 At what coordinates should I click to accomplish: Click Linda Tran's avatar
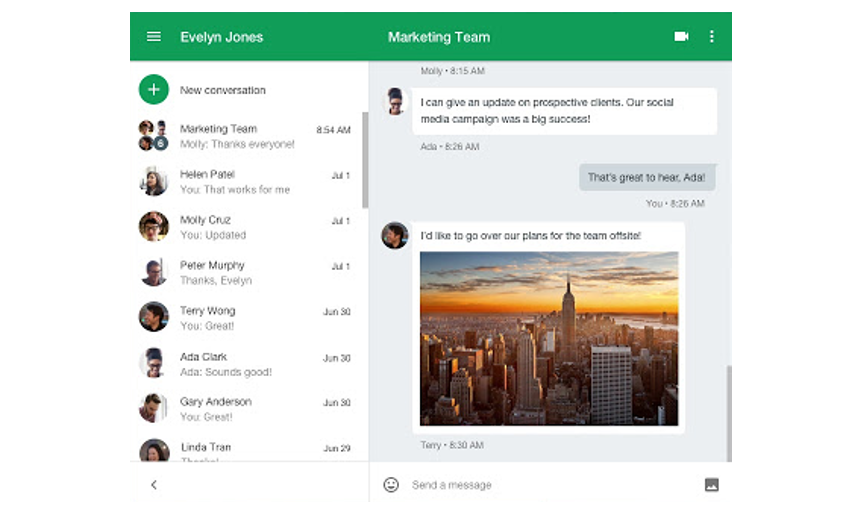(x=154, y=450)
